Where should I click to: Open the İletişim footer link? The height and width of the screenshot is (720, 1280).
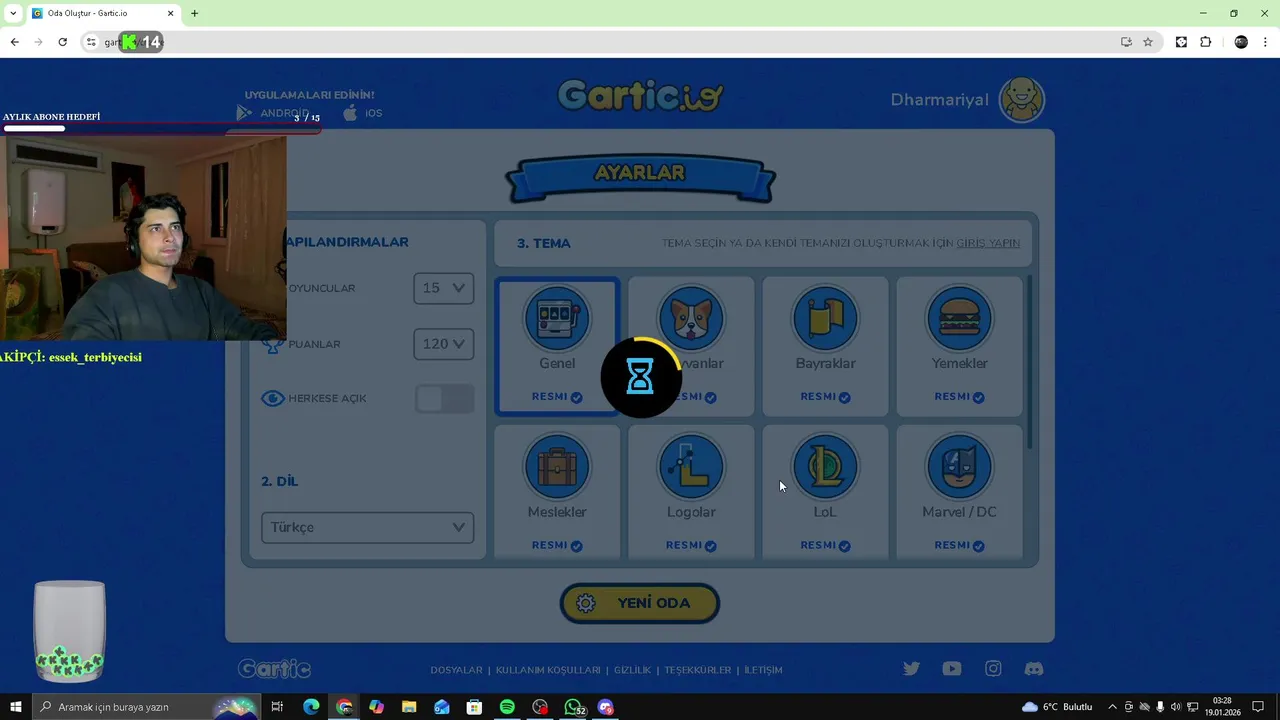[x=763, y=670]
